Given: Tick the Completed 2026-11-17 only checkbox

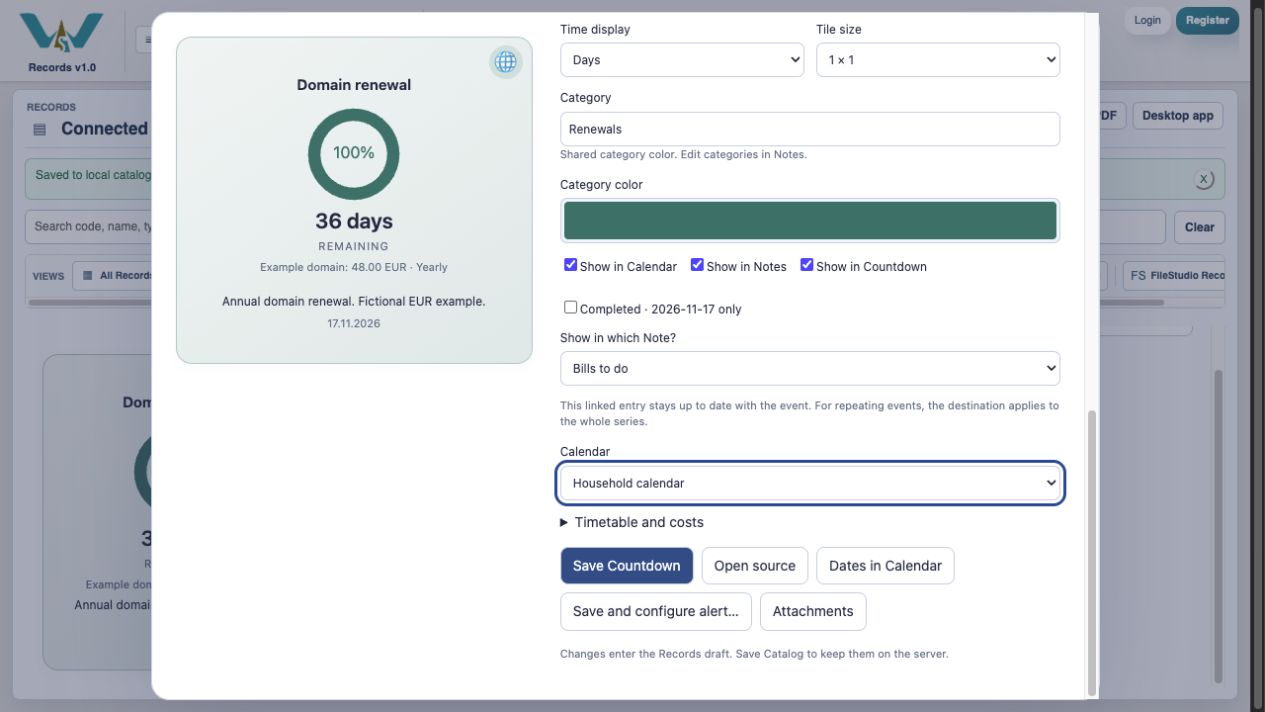Looking at the screenshot, I should click(570, 308).
